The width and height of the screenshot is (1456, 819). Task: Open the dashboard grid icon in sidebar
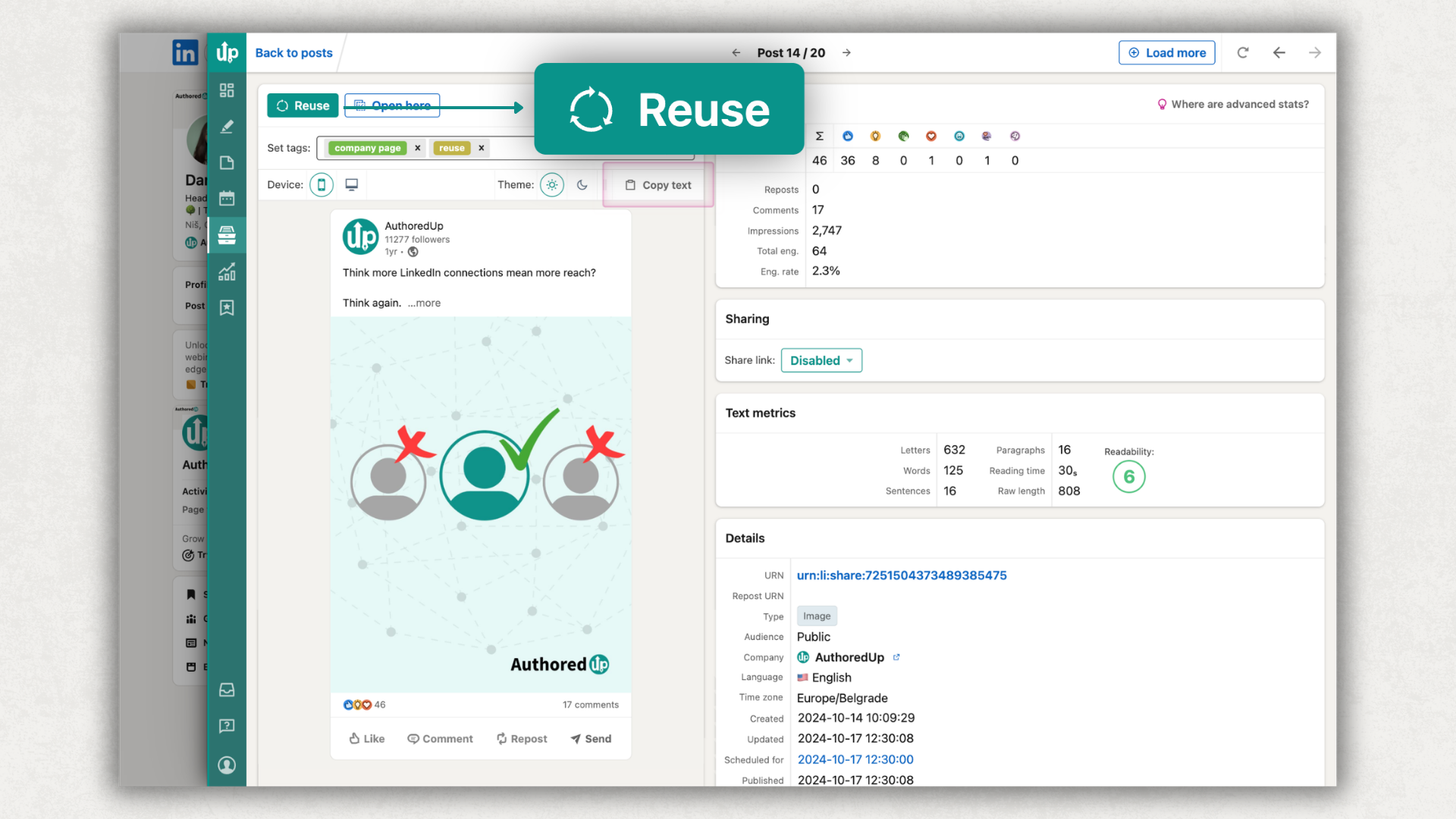(227, 90)
